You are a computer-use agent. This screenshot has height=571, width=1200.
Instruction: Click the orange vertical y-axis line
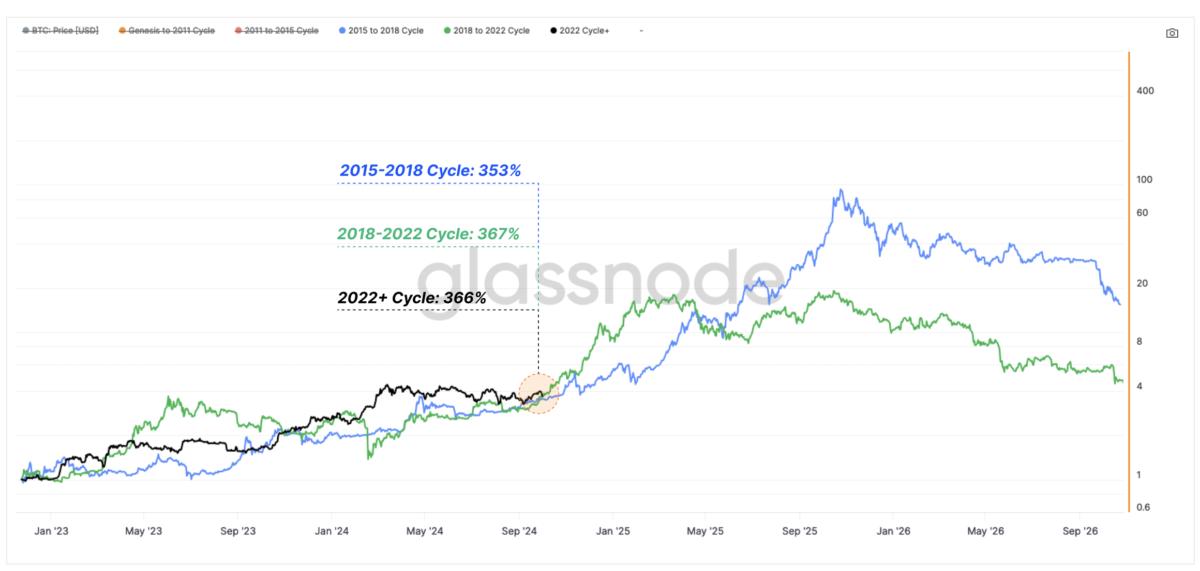coord(1129,280)
